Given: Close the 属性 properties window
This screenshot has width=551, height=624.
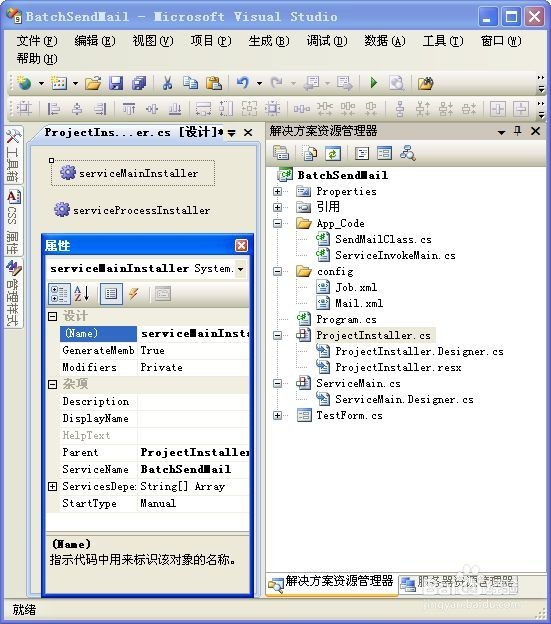Looking at the screenshot, I should click(241, 245).
